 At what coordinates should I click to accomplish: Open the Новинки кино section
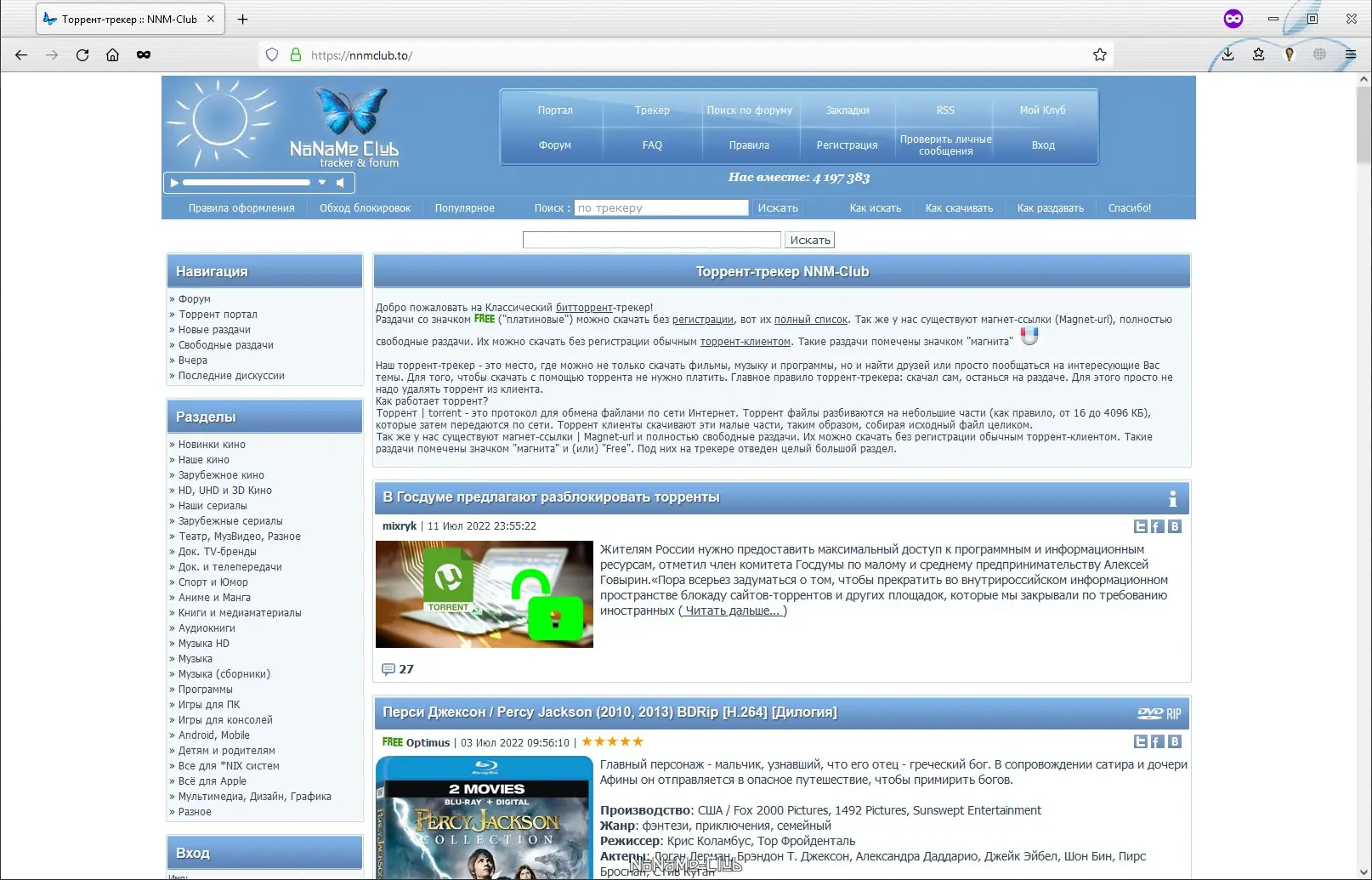coord(212,445)
